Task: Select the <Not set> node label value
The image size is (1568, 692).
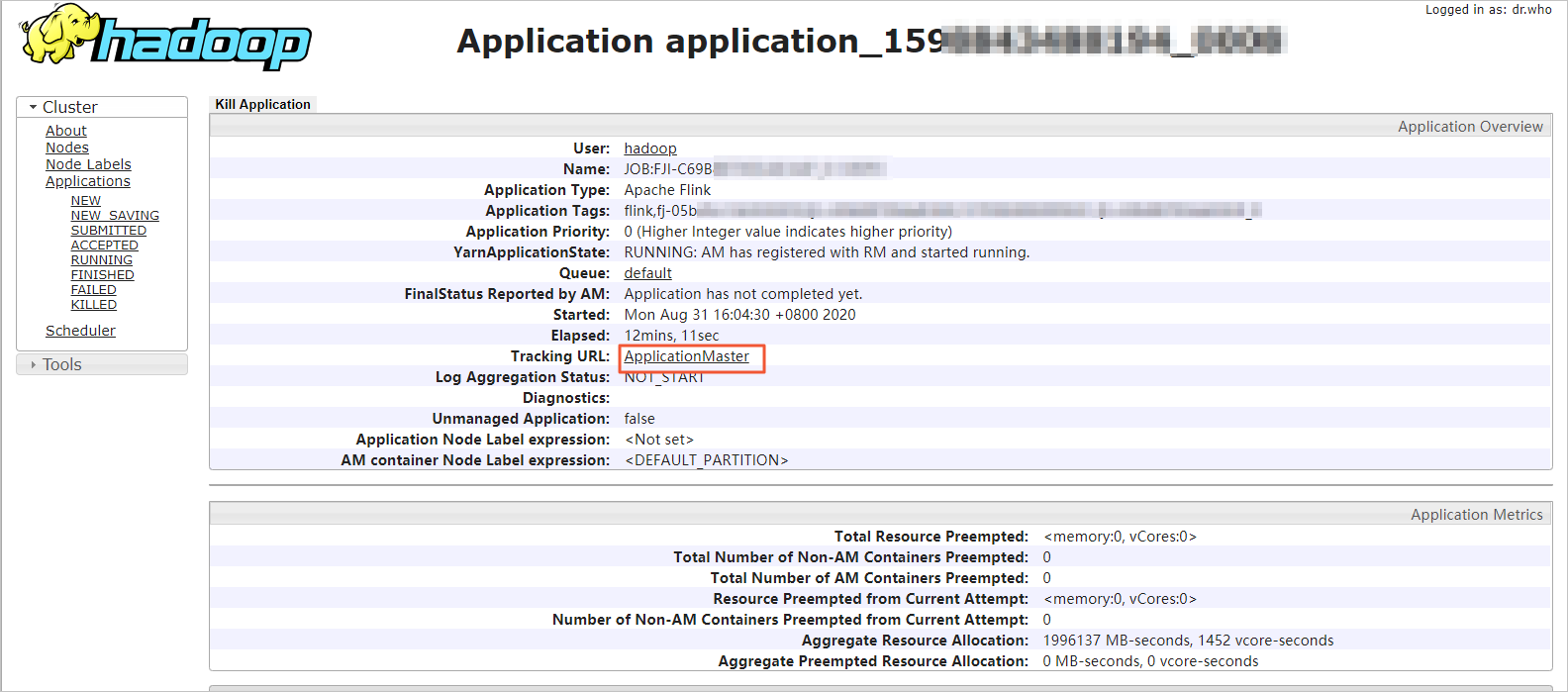Action: (x=659, y=440)
